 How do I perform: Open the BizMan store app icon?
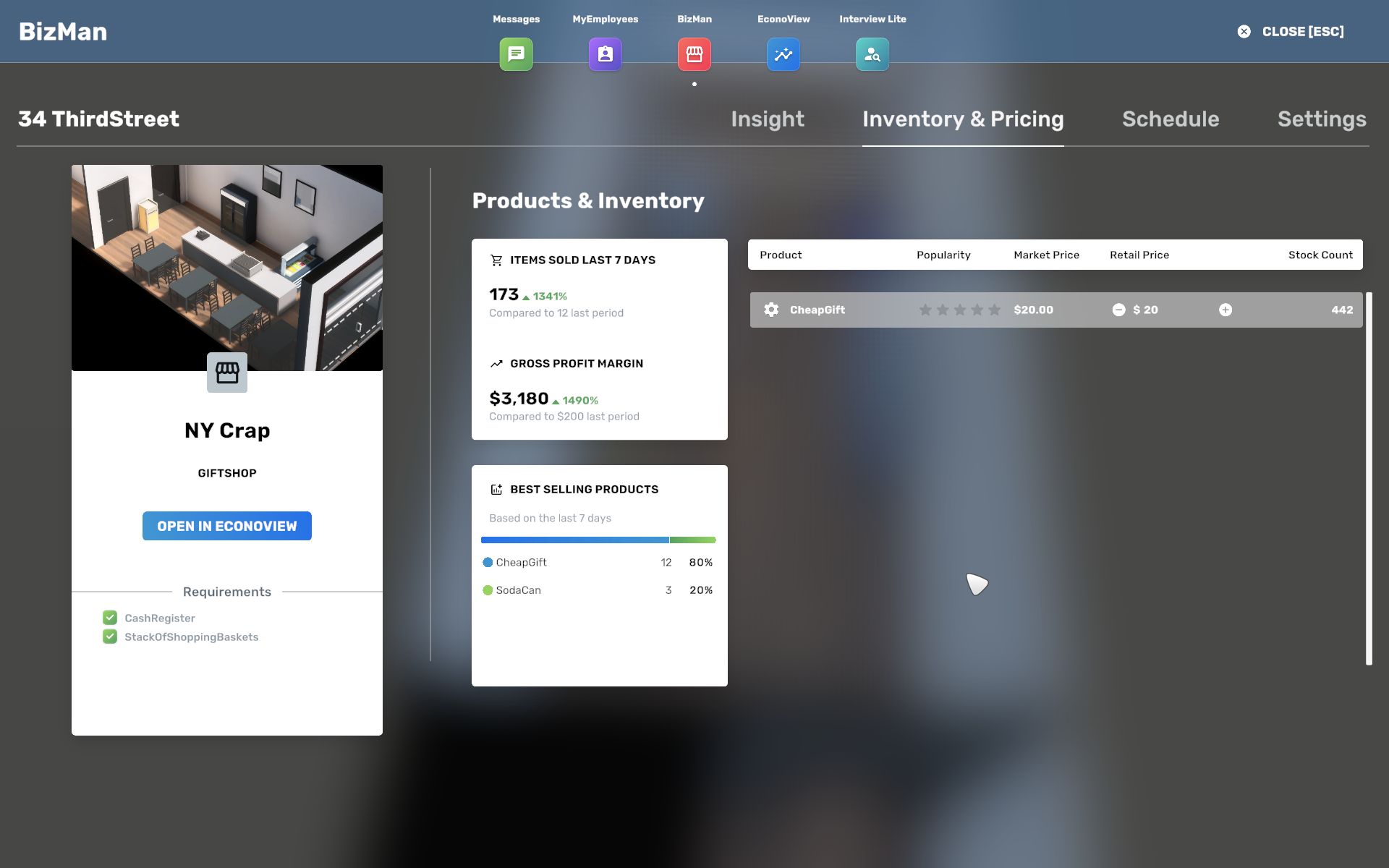coord(694,54)
